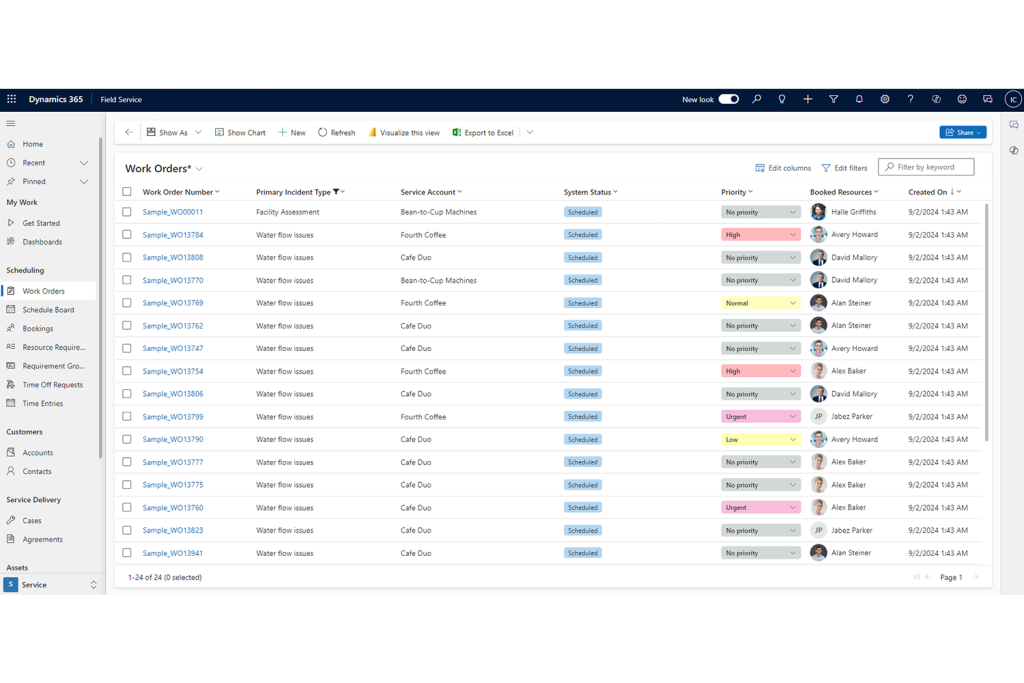Select checkbox for Sample_WO00011
1024x683 pixels.
127,212
